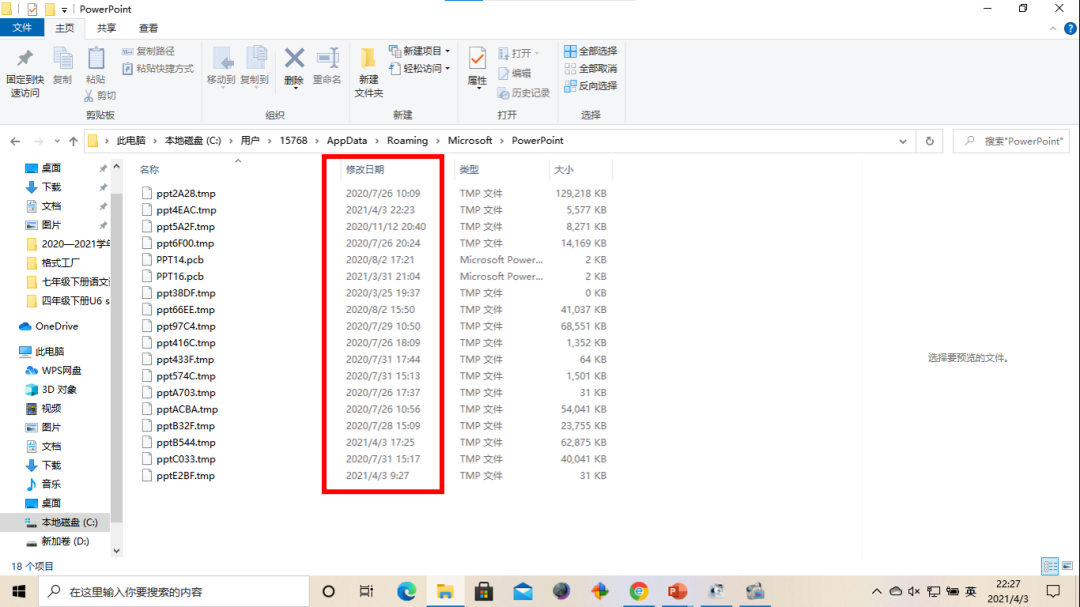Open Desktop under quick access in the sidebar
This screenshot has width=1080, height=607.
click(x=51, y=167)
